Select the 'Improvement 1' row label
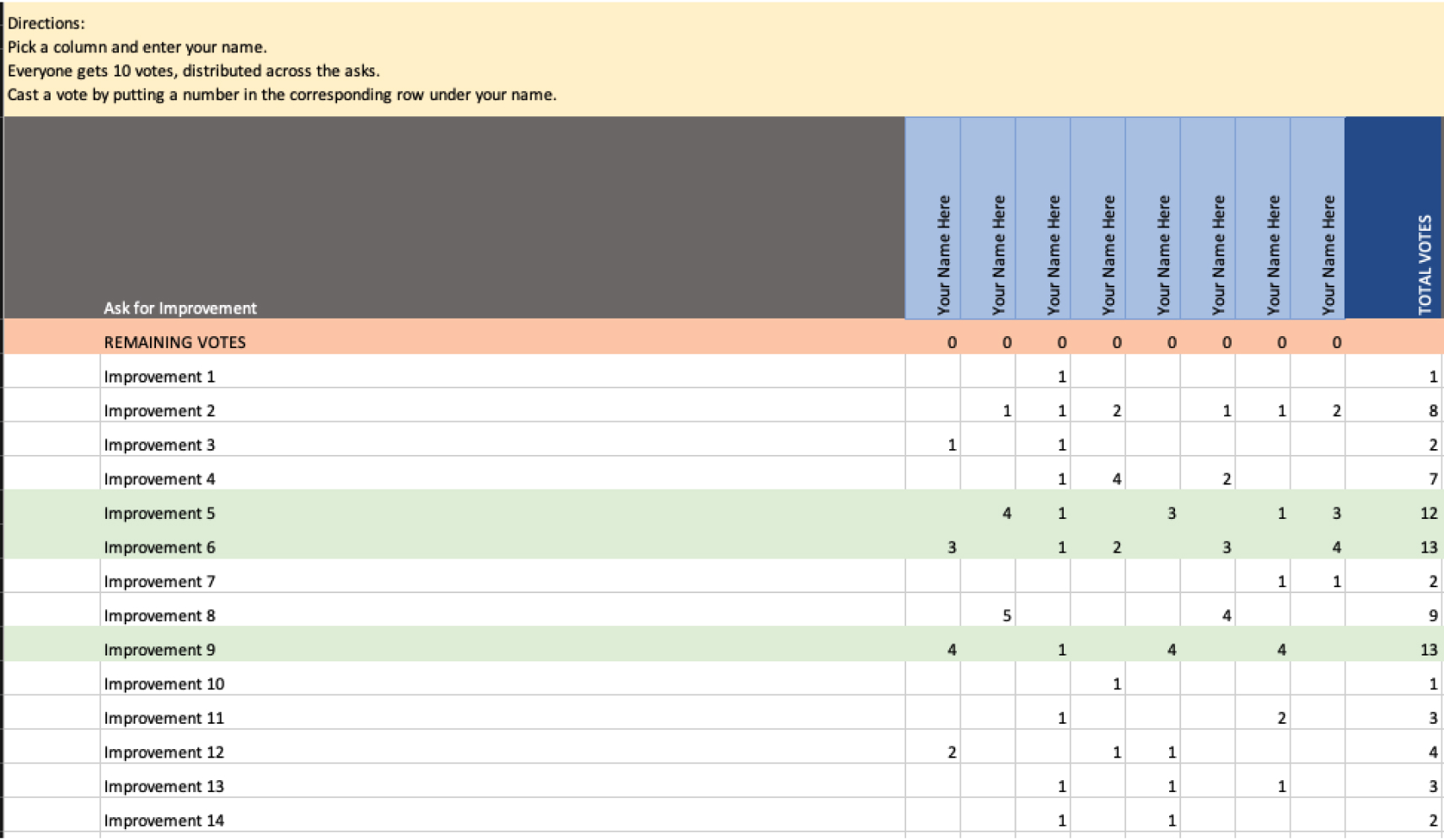 pos(159,377)
